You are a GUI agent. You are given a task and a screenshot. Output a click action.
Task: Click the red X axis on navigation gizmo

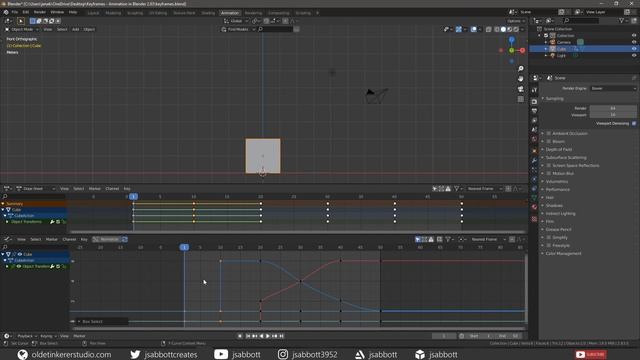click(522, 50)
